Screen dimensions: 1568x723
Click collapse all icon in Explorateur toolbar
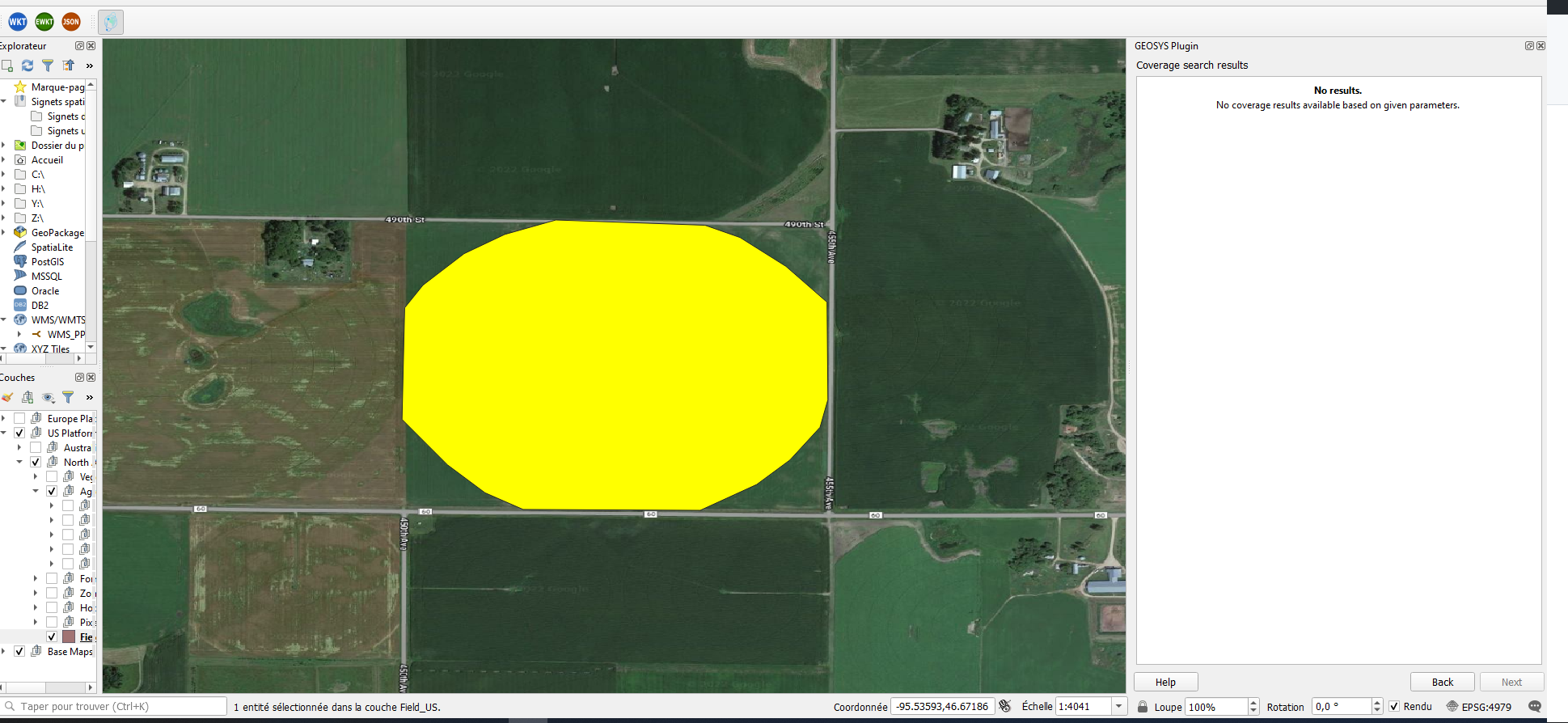[x=69, y=66]
